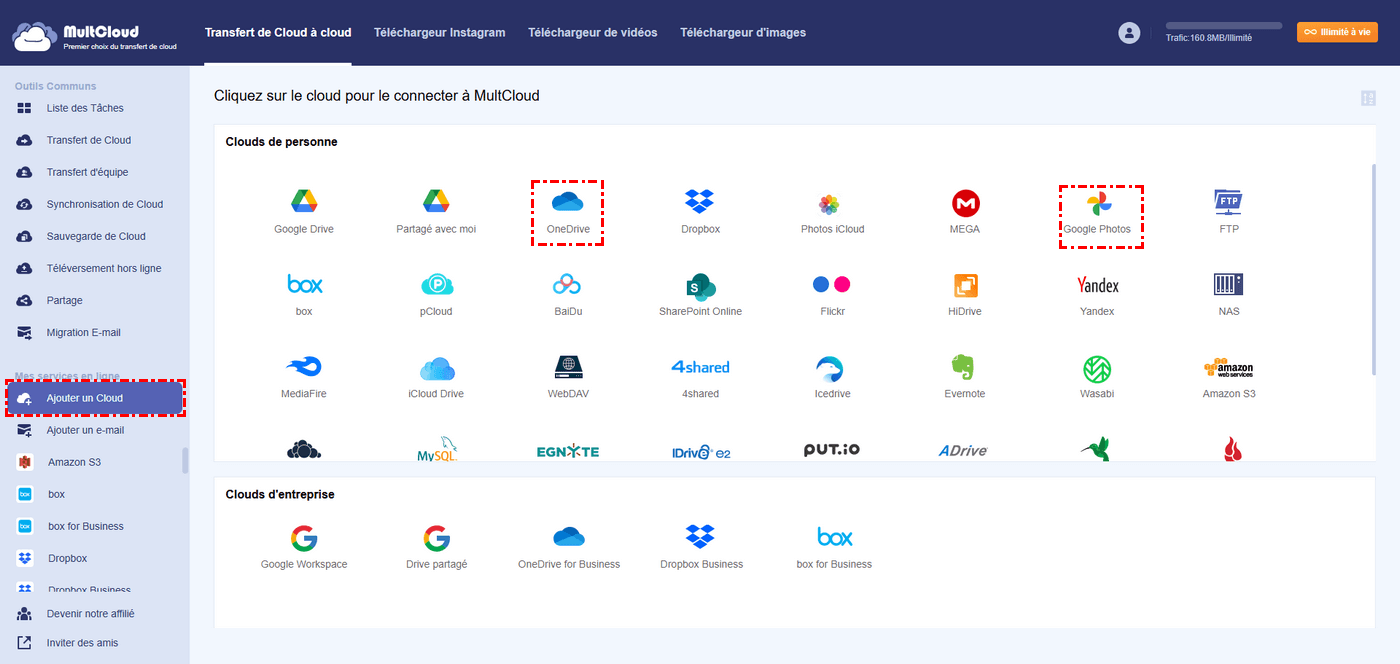
Task: Click the MultCloud logo
Action: [x=95, y=37]
